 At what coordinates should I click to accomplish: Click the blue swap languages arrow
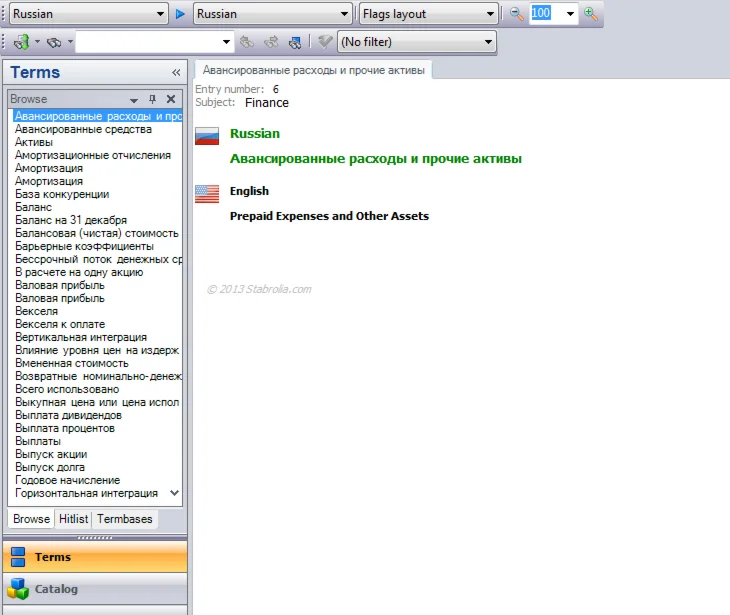(x=180, y=14)
